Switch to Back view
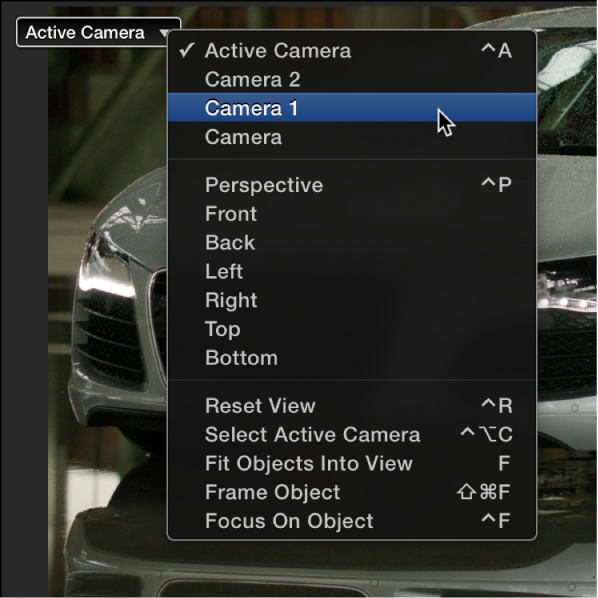 (352, 243)
